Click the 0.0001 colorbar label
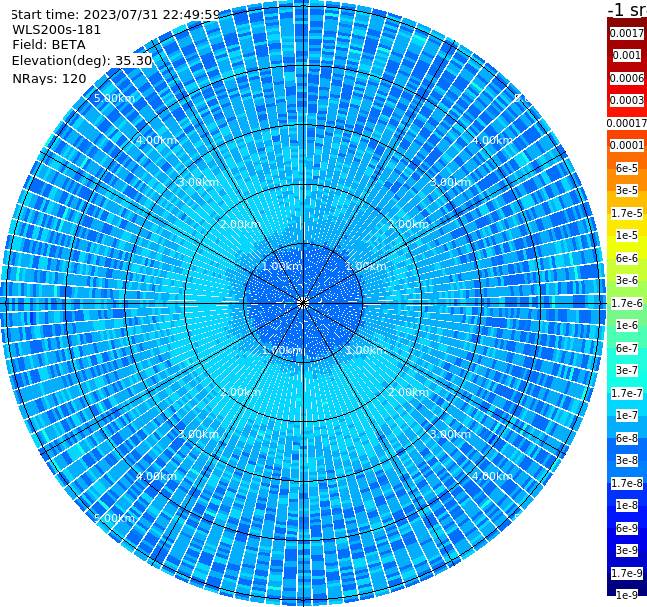647x607 pixels. (x=627, y=145)
